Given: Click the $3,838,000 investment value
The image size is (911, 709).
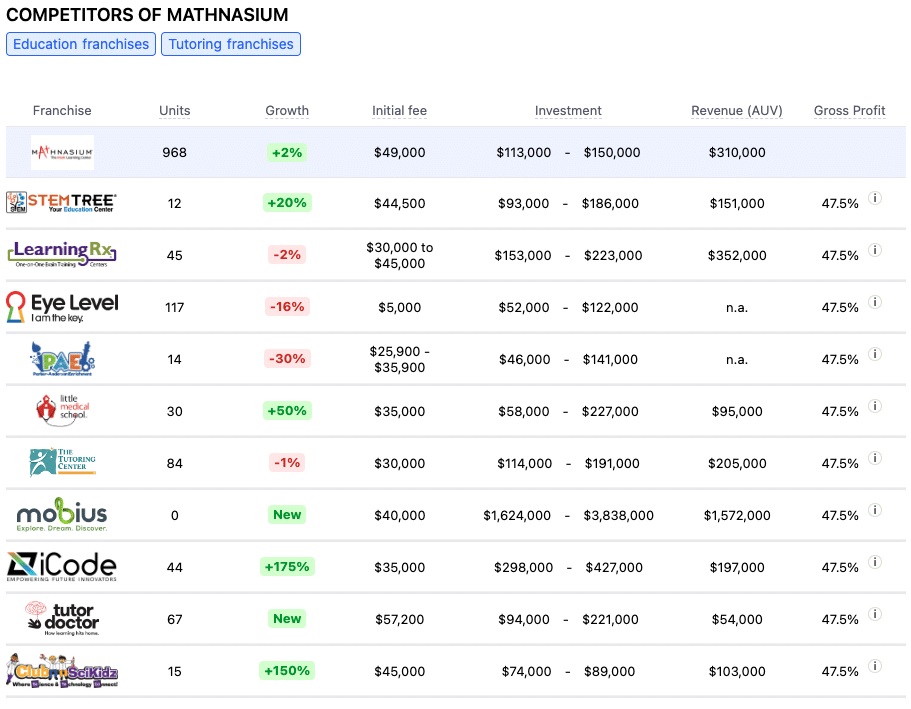Looking at the screenshot, I should point(618,515).
